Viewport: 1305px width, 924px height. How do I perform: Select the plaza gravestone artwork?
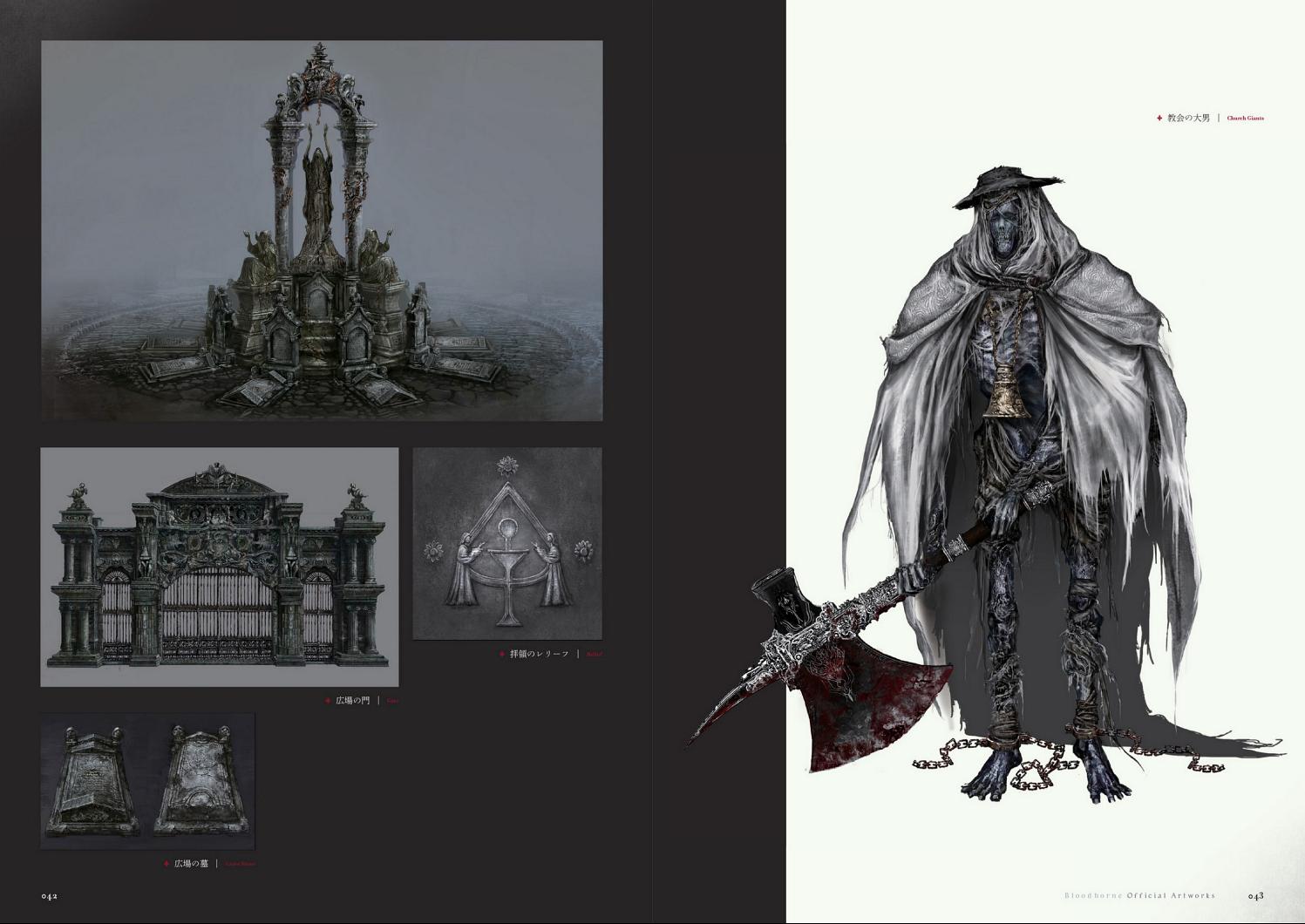coord(147,781)
